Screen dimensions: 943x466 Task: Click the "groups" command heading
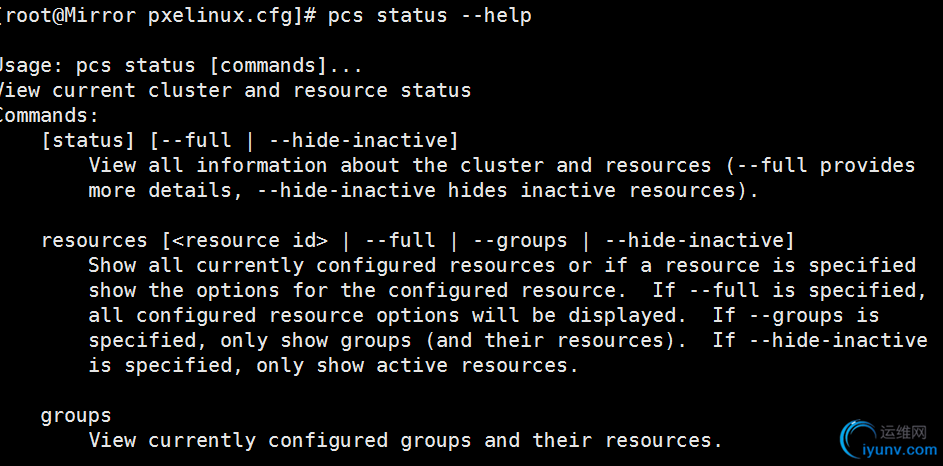coord(76,416)
